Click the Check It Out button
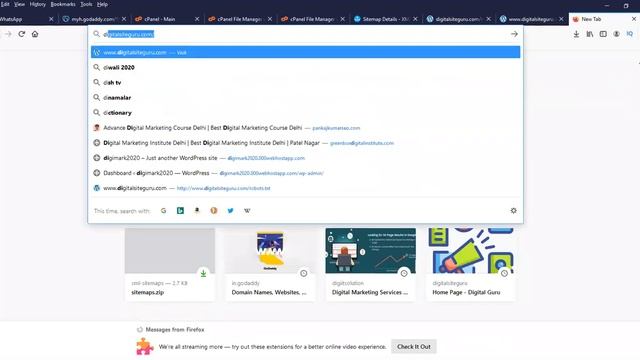The height and width of the screenshot is (360, 640). coord(413,347)
